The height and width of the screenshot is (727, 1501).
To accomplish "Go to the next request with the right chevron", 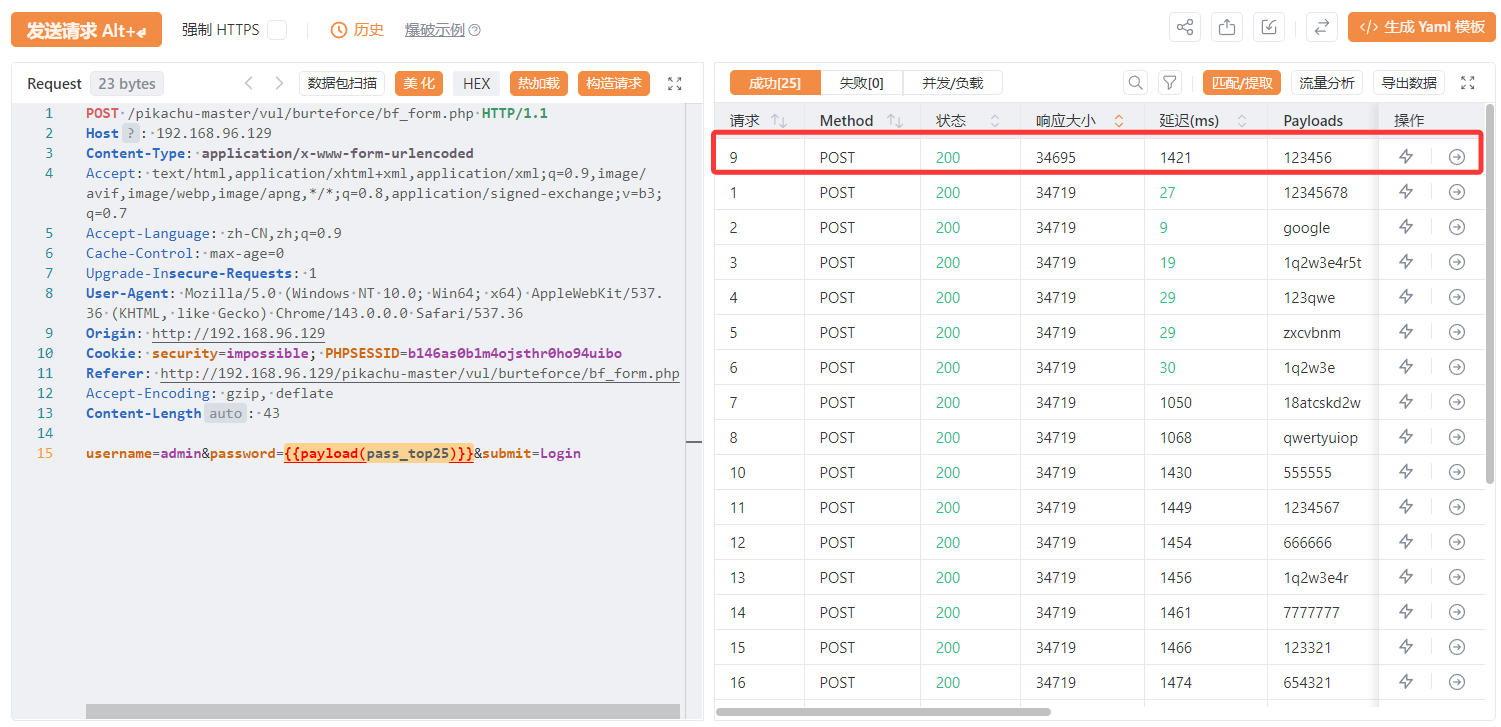I will 279,83.
